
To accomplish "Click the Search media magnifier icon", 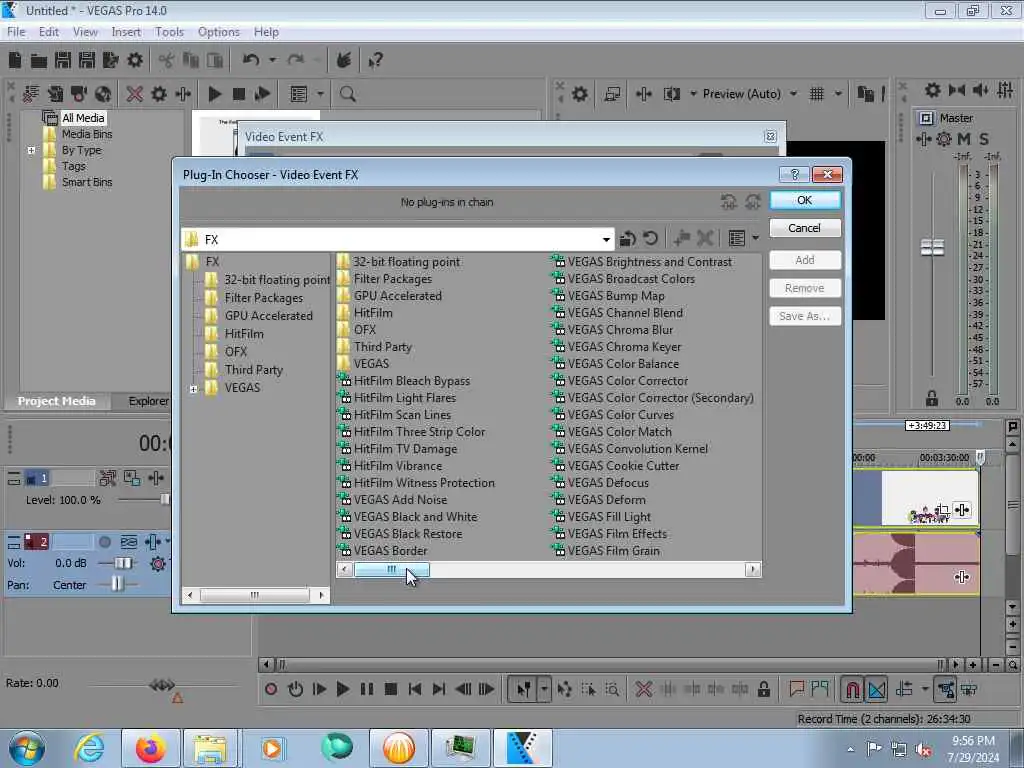I will point(347,94).
